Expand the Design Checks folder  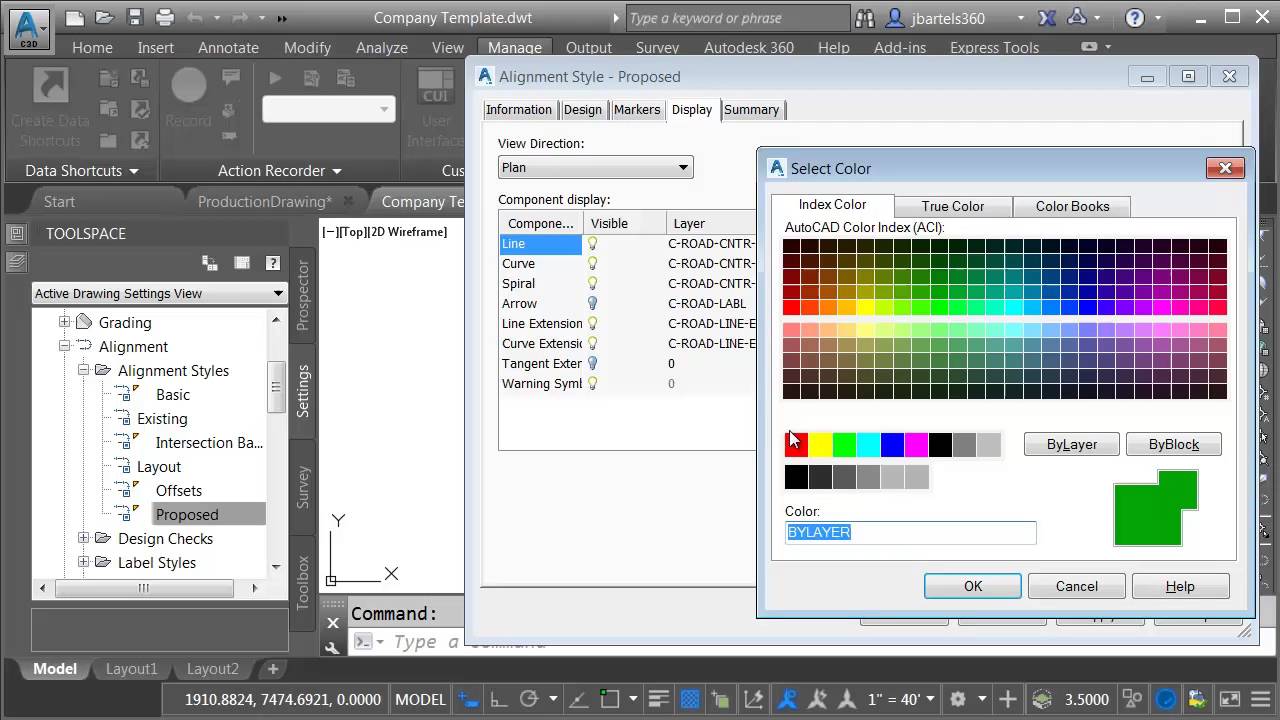click(x=83, y=538)
